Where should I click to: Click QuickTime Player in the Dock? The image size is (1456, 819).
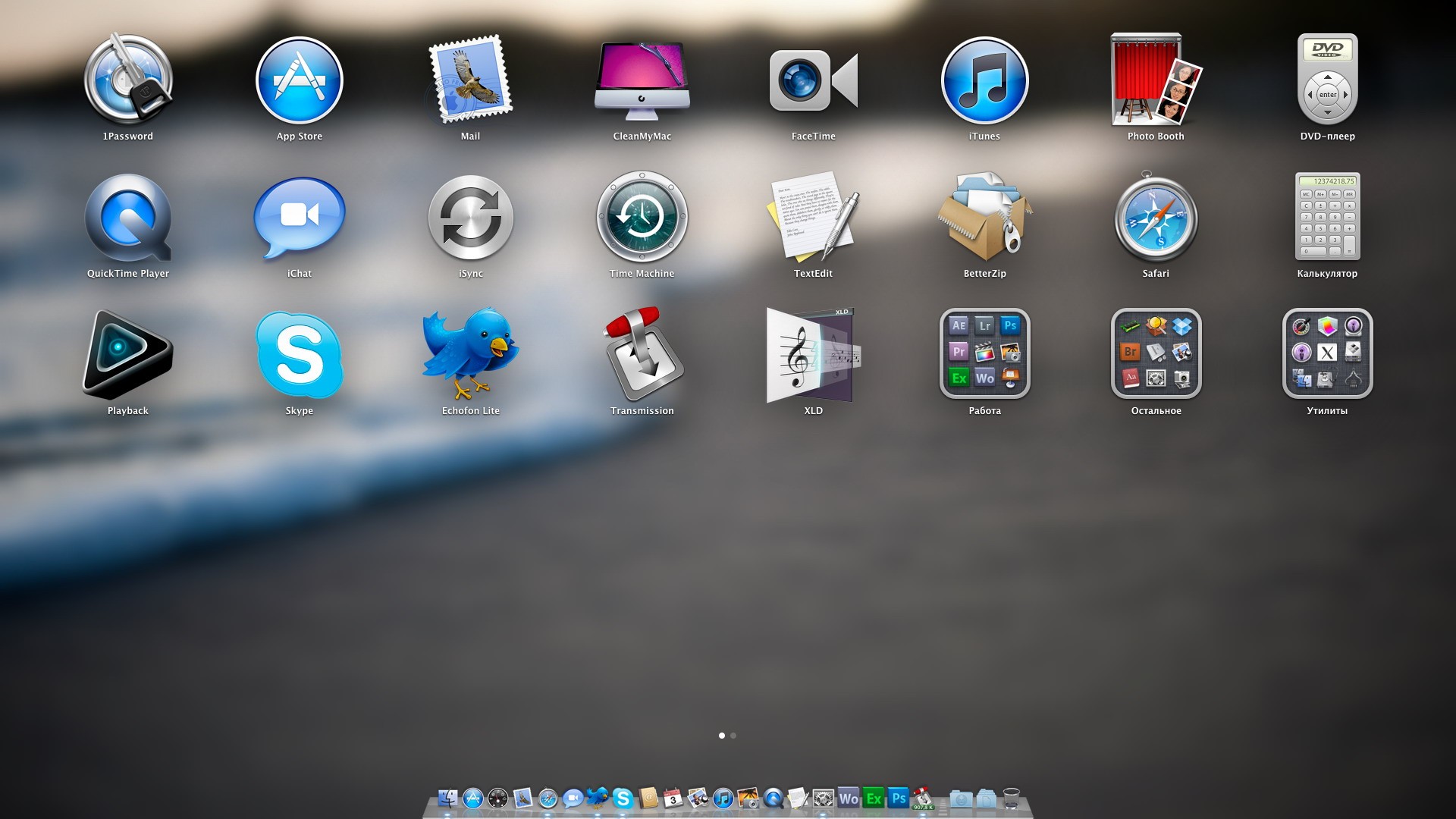(773, 798)
